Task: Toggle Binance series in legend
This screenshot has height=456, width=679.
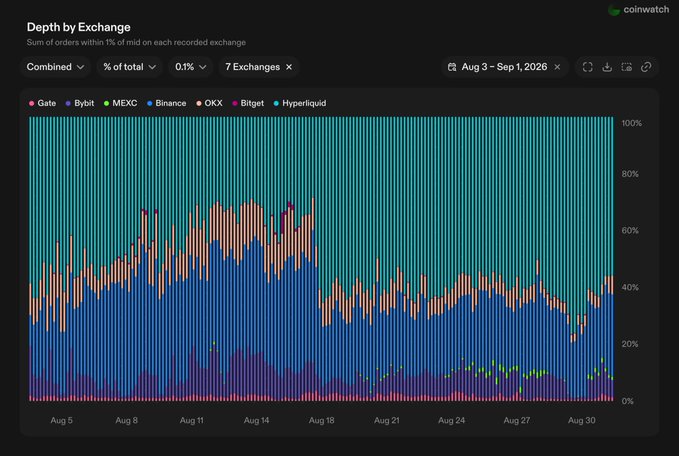Action: pos(167,103)
